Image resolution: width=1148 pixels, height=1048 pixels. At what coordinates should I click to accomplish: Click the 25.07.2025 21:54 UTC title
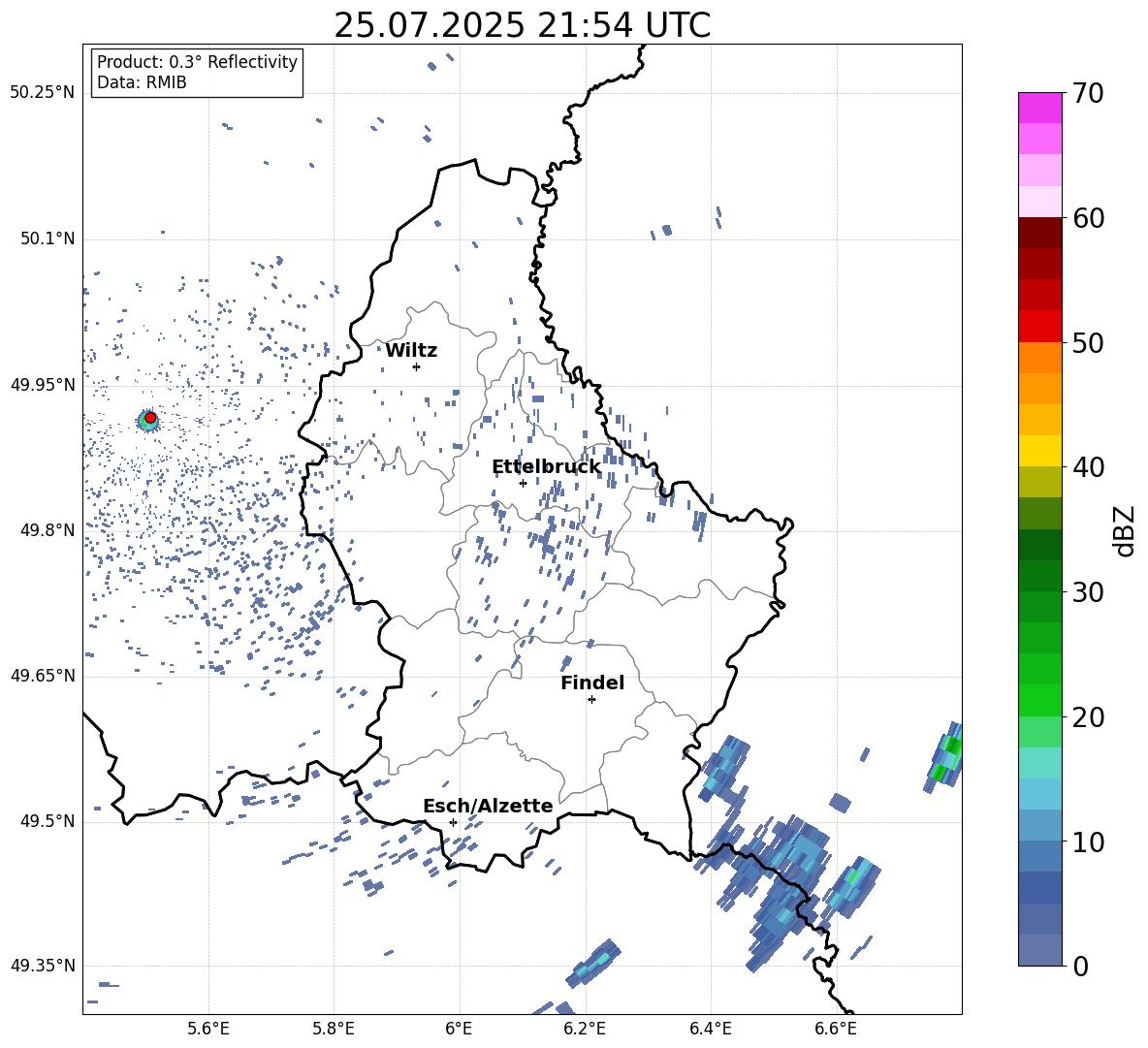click(x=522, y=25)
